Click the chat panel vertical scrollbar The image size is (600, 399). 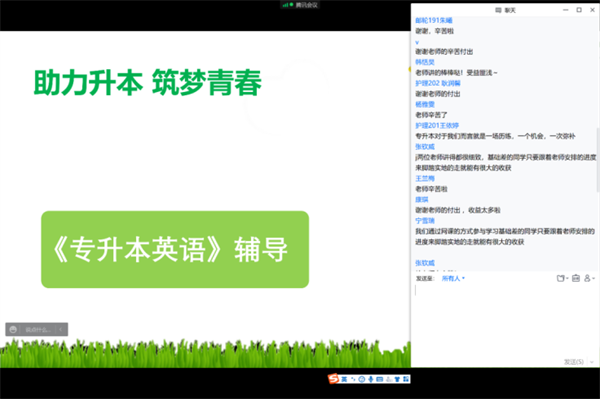click(598, 160)
